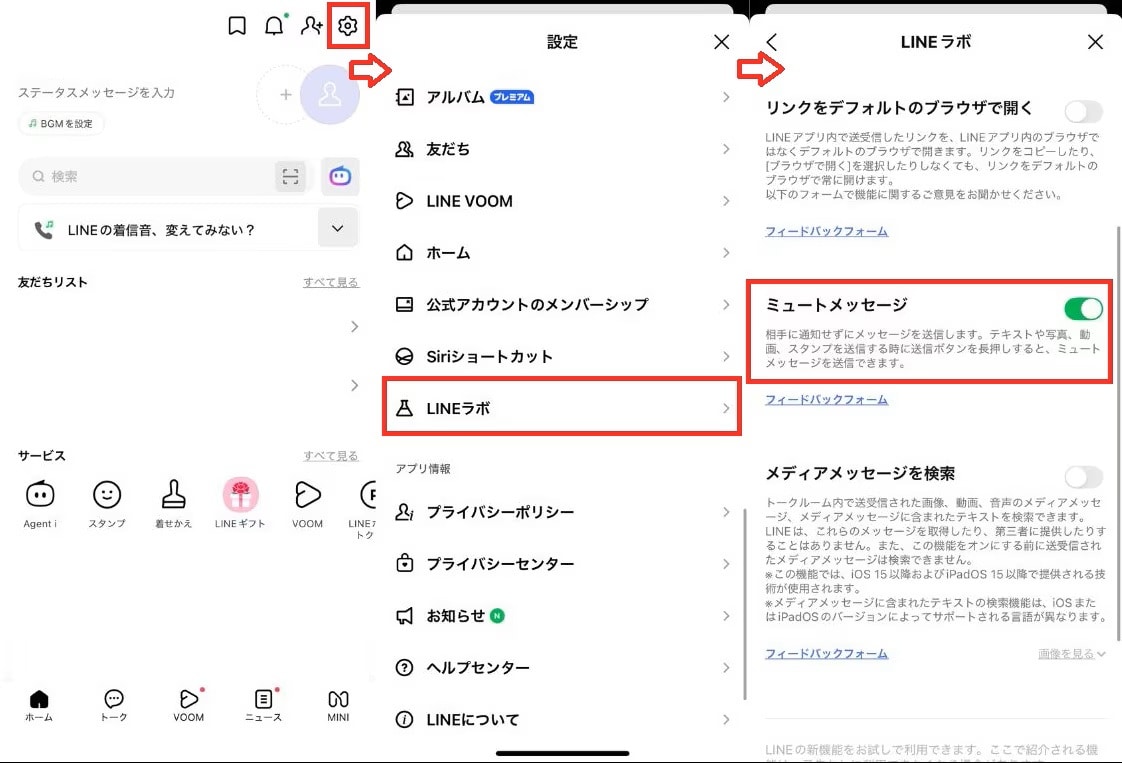This screenshot has width=1122, height=763.
Task: Tap the アルバム picture icon
Action: (404, 97)
